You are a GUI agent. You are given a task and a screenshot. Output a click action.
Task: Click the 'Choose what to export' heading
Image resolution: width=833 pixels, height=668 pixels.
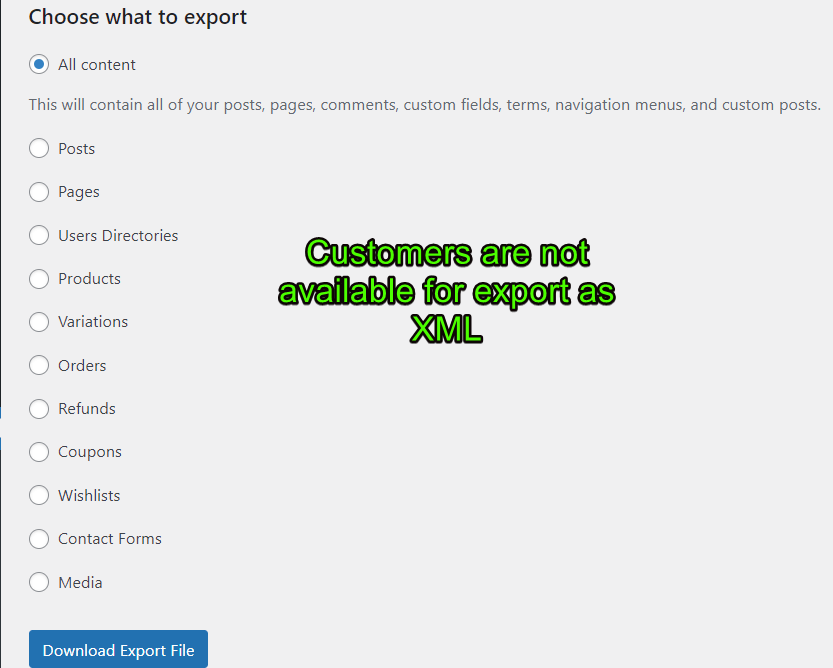pyautogui.click(x=138, y=17)
